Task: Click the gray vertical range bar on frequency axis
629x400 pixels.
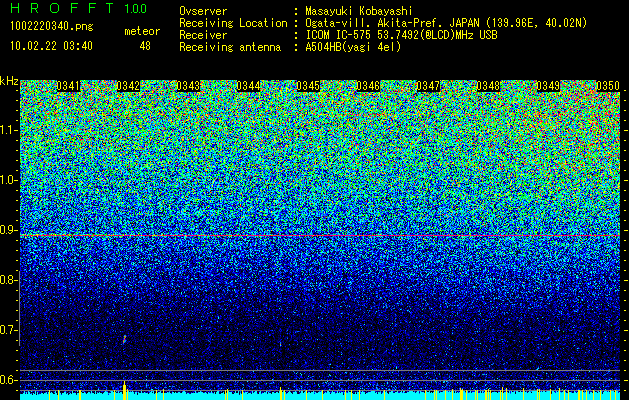Action: [20, 308]
